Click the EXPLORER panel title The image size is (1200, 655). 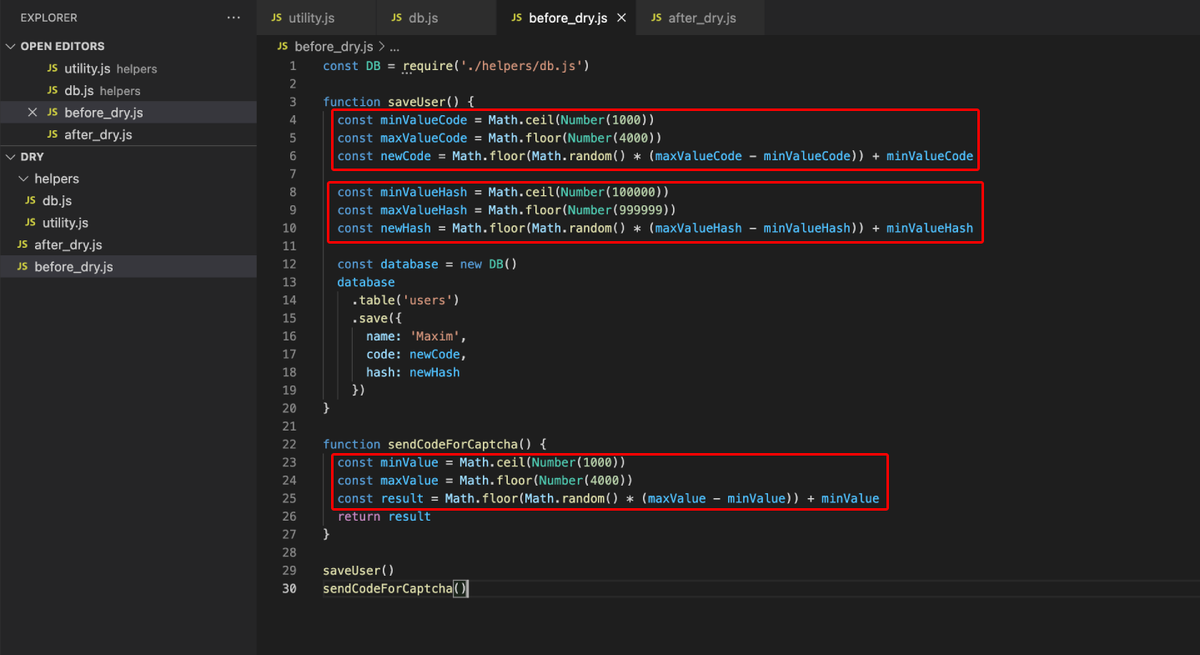pyautogui.click(x=49, y=18)
